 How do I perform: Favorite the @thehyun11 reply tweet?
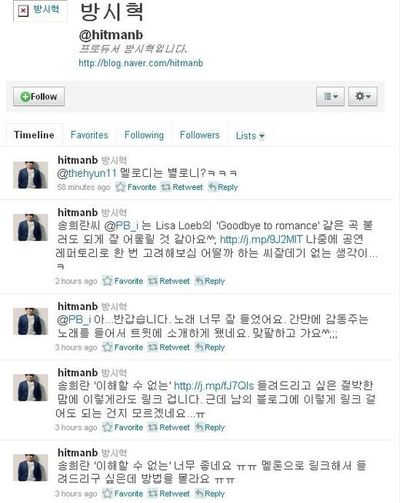136,187
